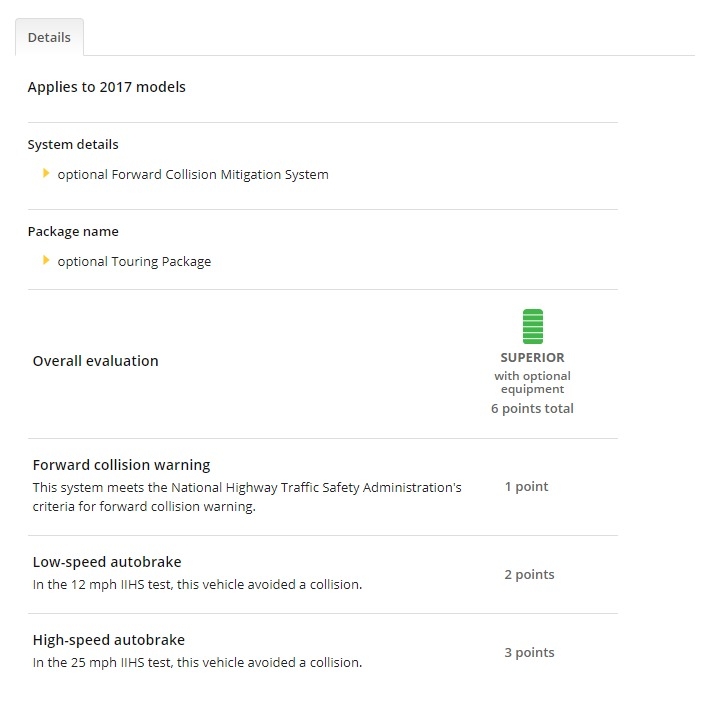Screen dimensions: 715x707
Task: Click the Overall evaluation label
Action: coord(96,361)
